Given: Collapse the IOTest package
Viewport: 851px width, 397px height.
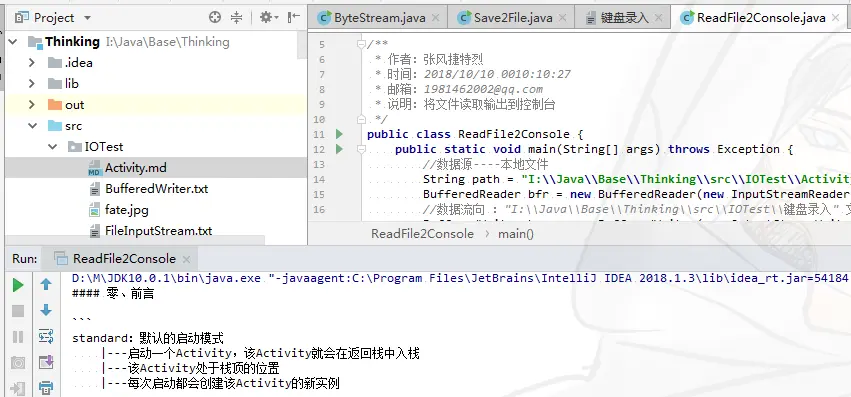Looking at the screenshot, I should click(53, 147).
